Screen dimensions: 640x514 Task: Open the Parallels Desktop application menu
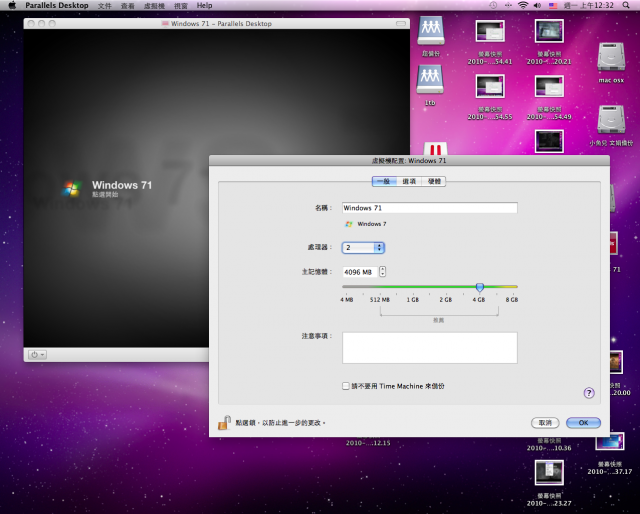(x=57, y=5)
